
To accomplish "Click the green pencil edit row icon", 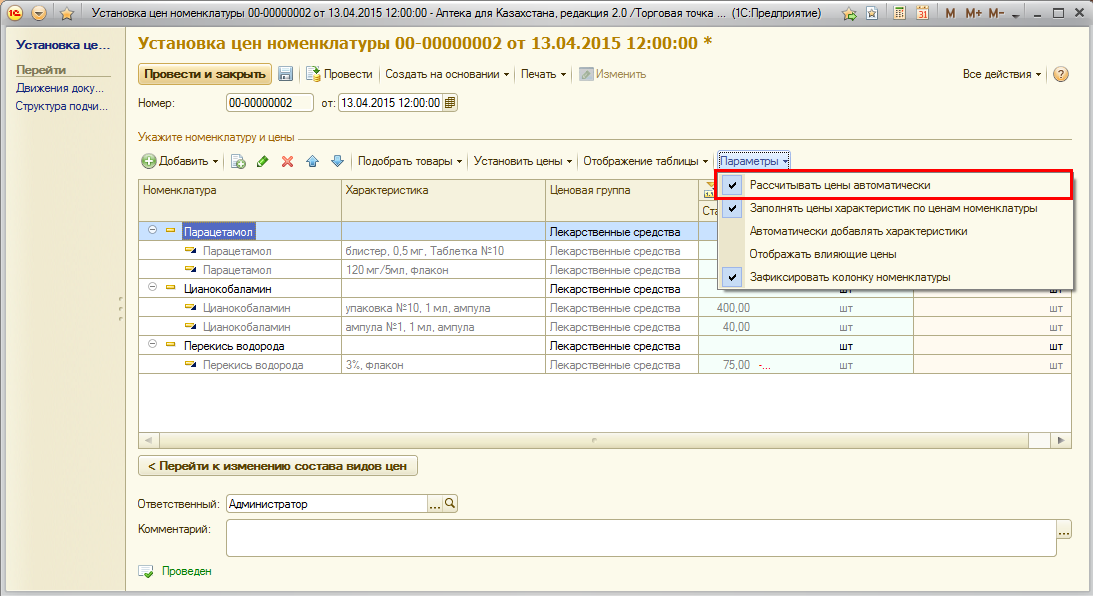I will pyautogui.click(x=262, y=161).
